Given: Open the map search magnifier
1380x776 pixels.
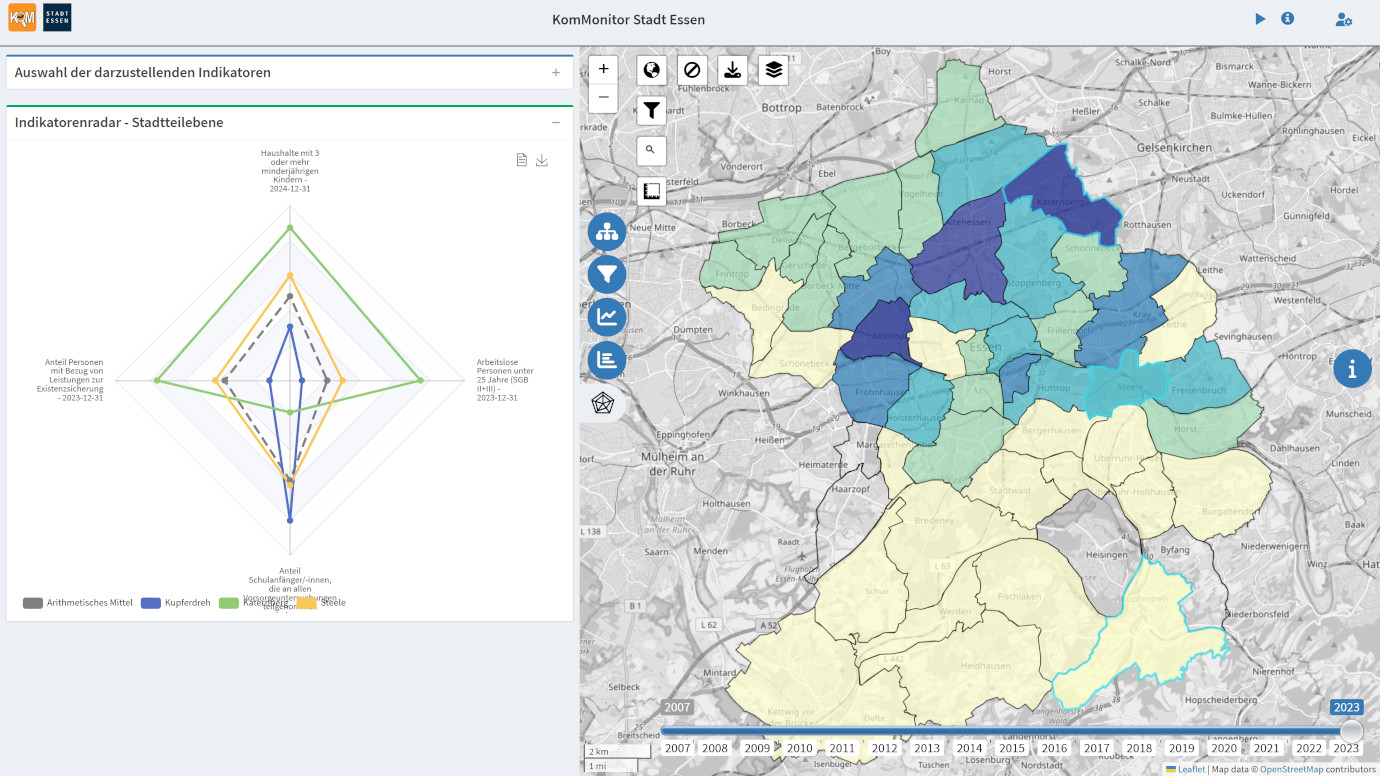Looking at the screenshot, I should point(651,150).
